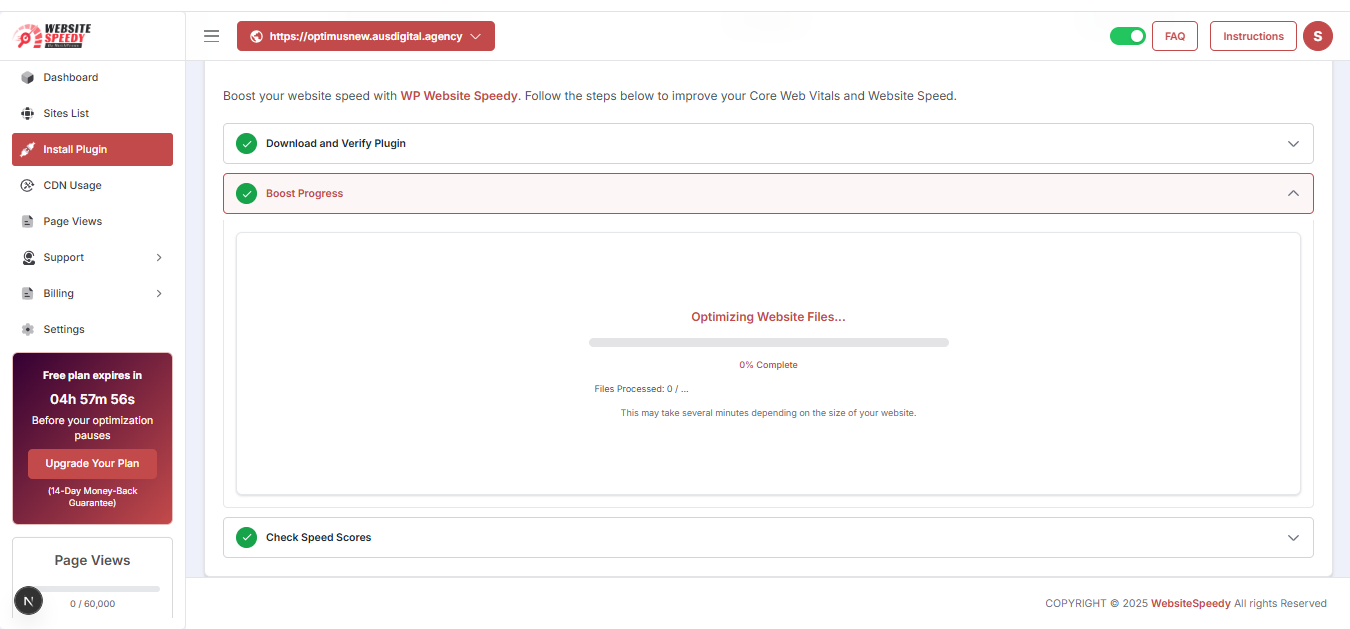Open Settings menu item

(92, 329)
